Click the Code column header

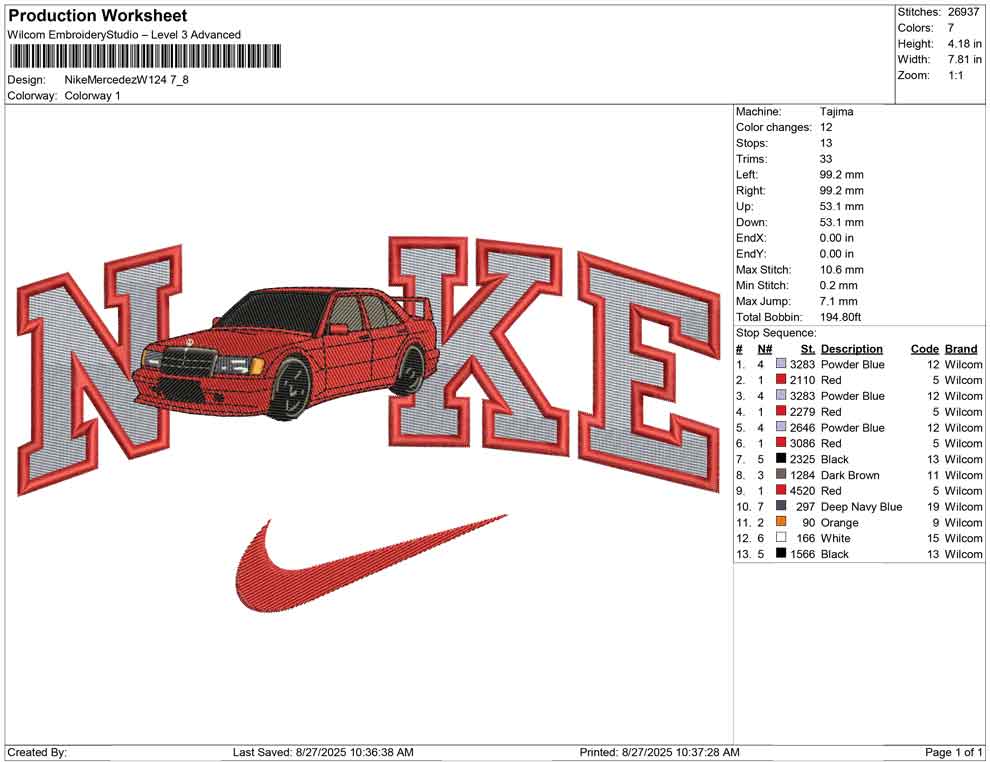click(924, 348)
